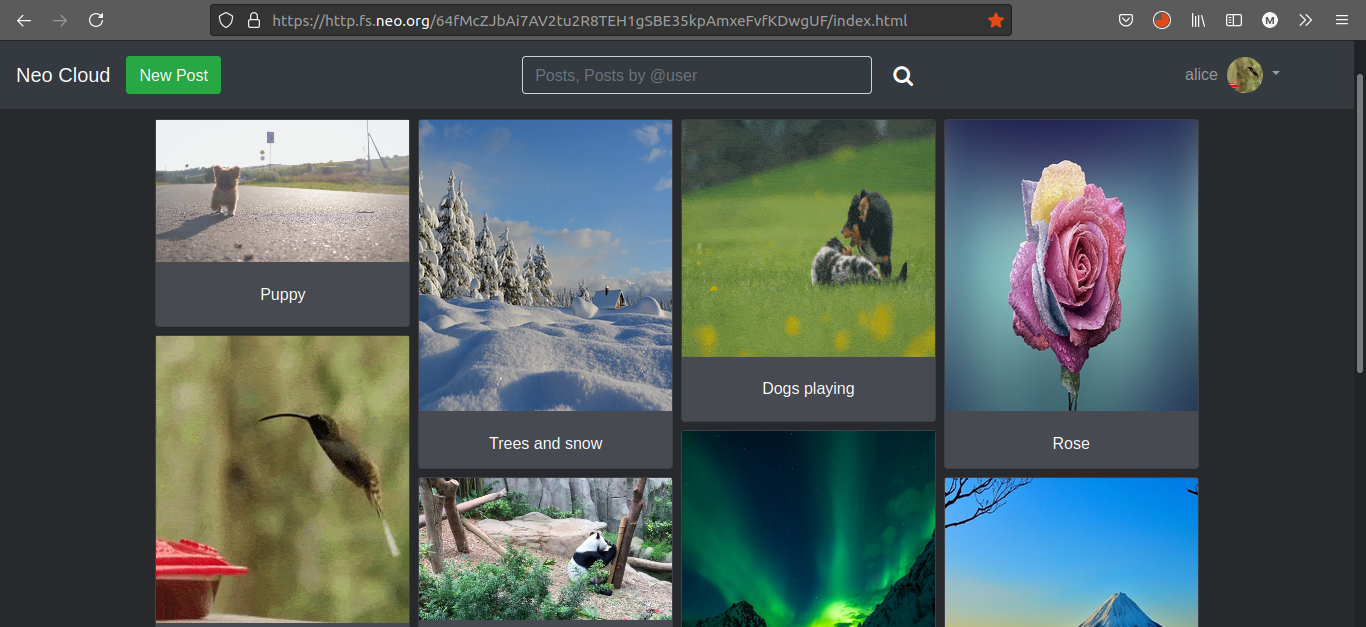Click alice's profile avatar
The height and width of the screenshot is (627, 1366).
(x=1245, y=75)
